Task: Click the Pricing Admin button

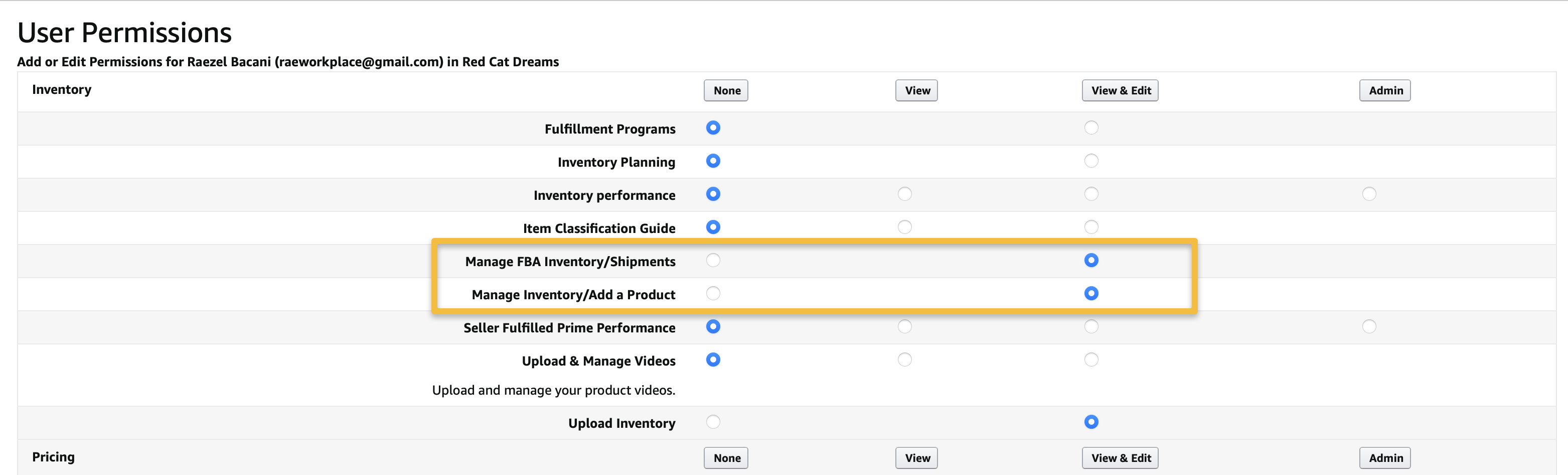Action: pos(1385,458)
